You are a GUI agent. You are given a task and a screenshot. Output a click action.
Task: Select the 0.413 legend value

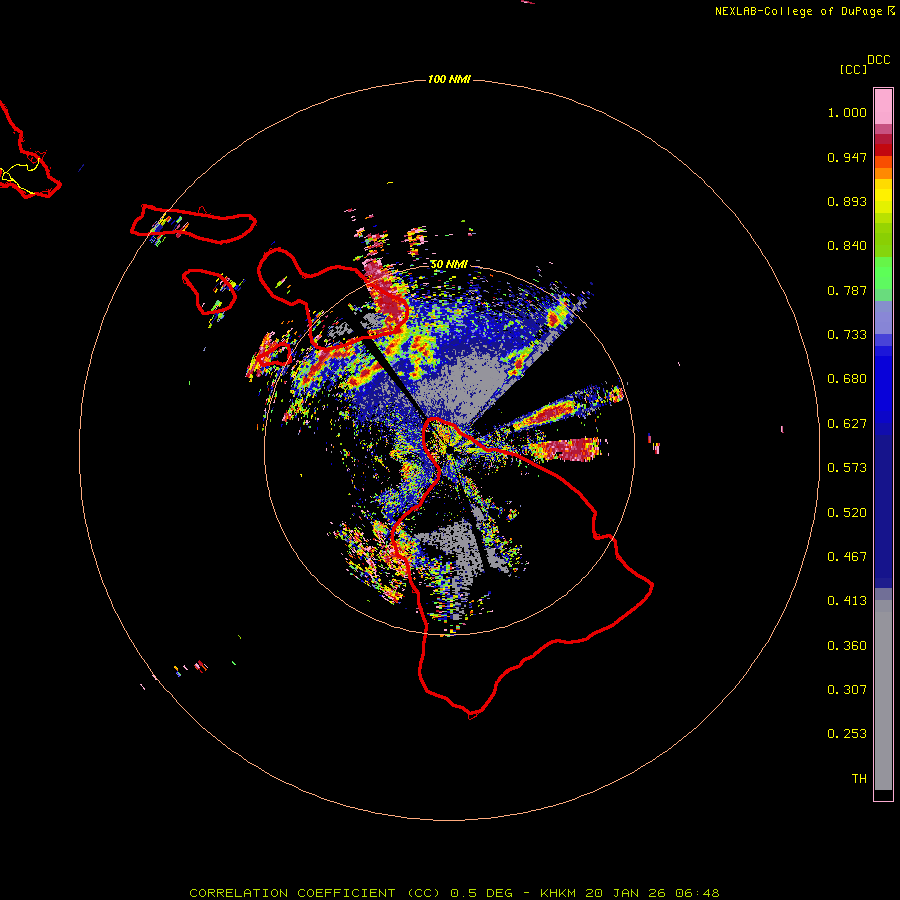[x=847, y=601]
